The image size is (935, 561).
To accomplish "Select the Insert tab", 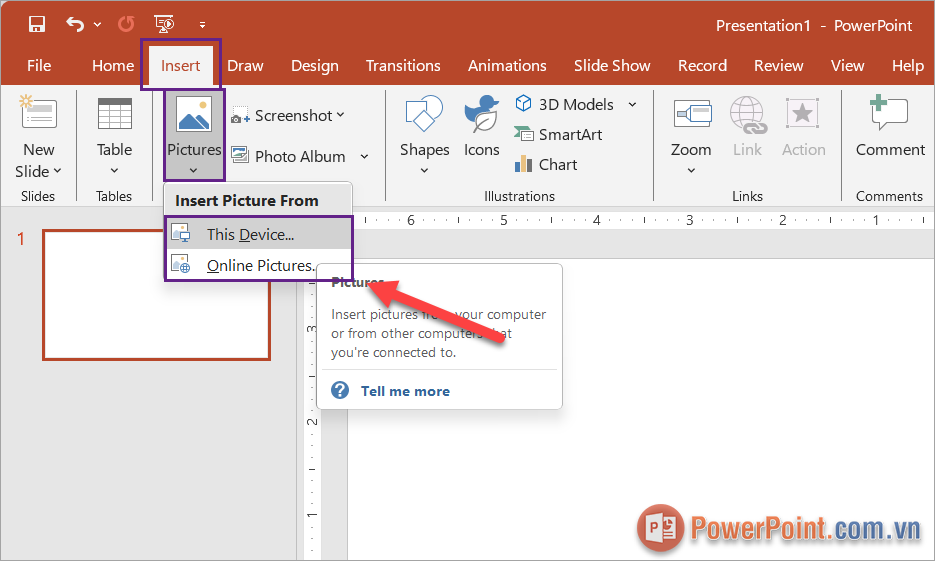I will [180, 66].
